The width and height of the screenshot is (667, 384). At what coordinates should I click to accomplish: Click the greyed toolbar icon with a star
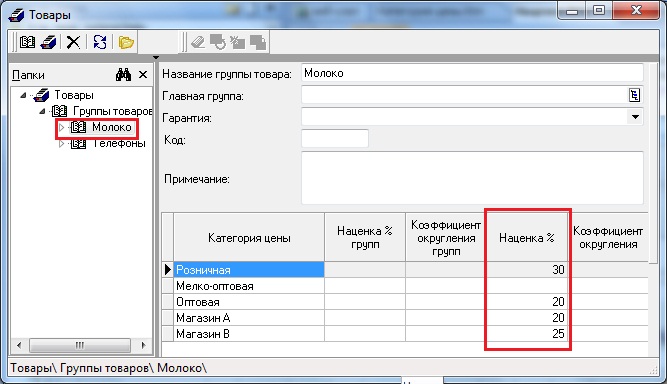(237, 42)
